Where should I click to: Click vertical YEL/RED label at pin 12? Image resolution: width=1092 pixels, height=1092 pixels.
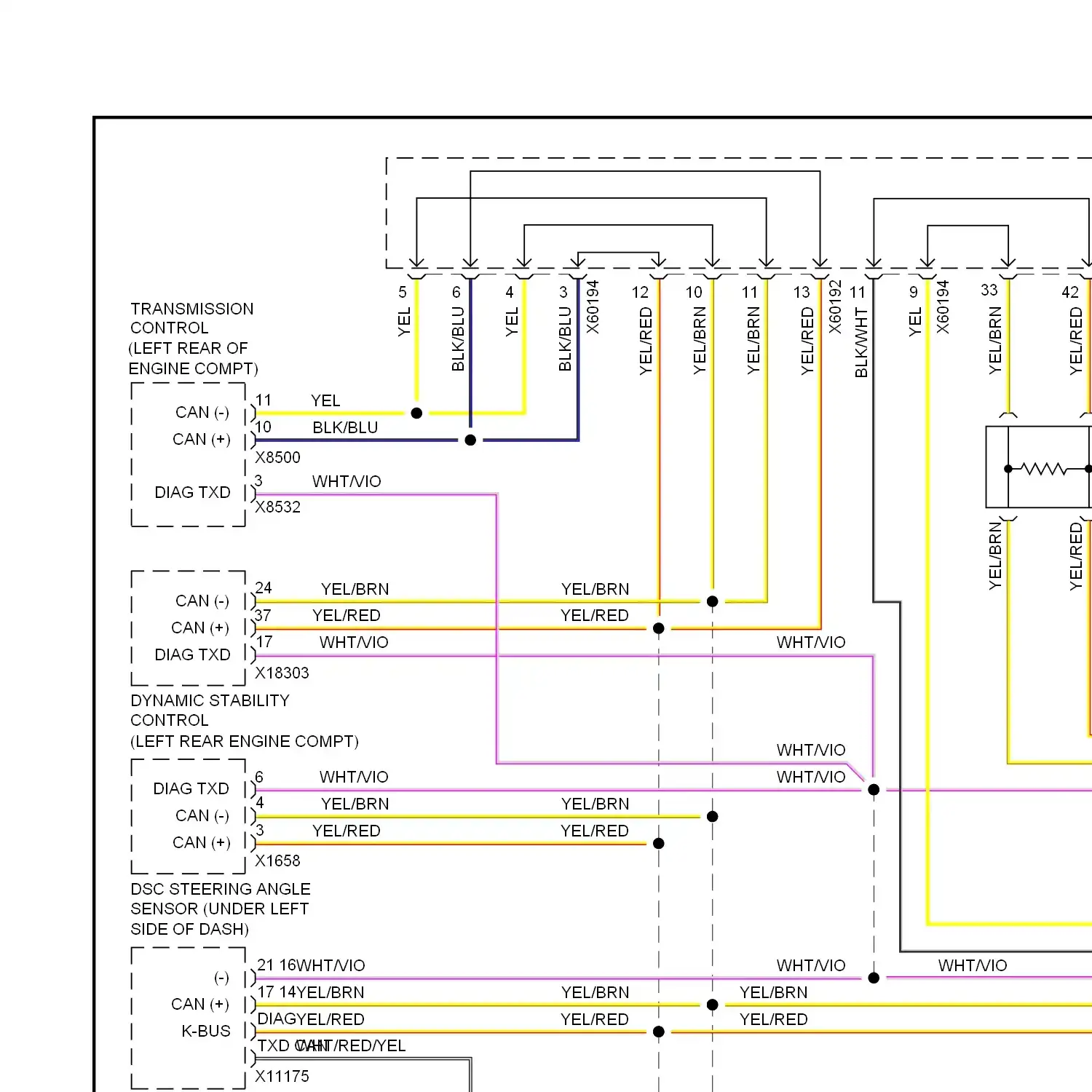coord(646,341)
